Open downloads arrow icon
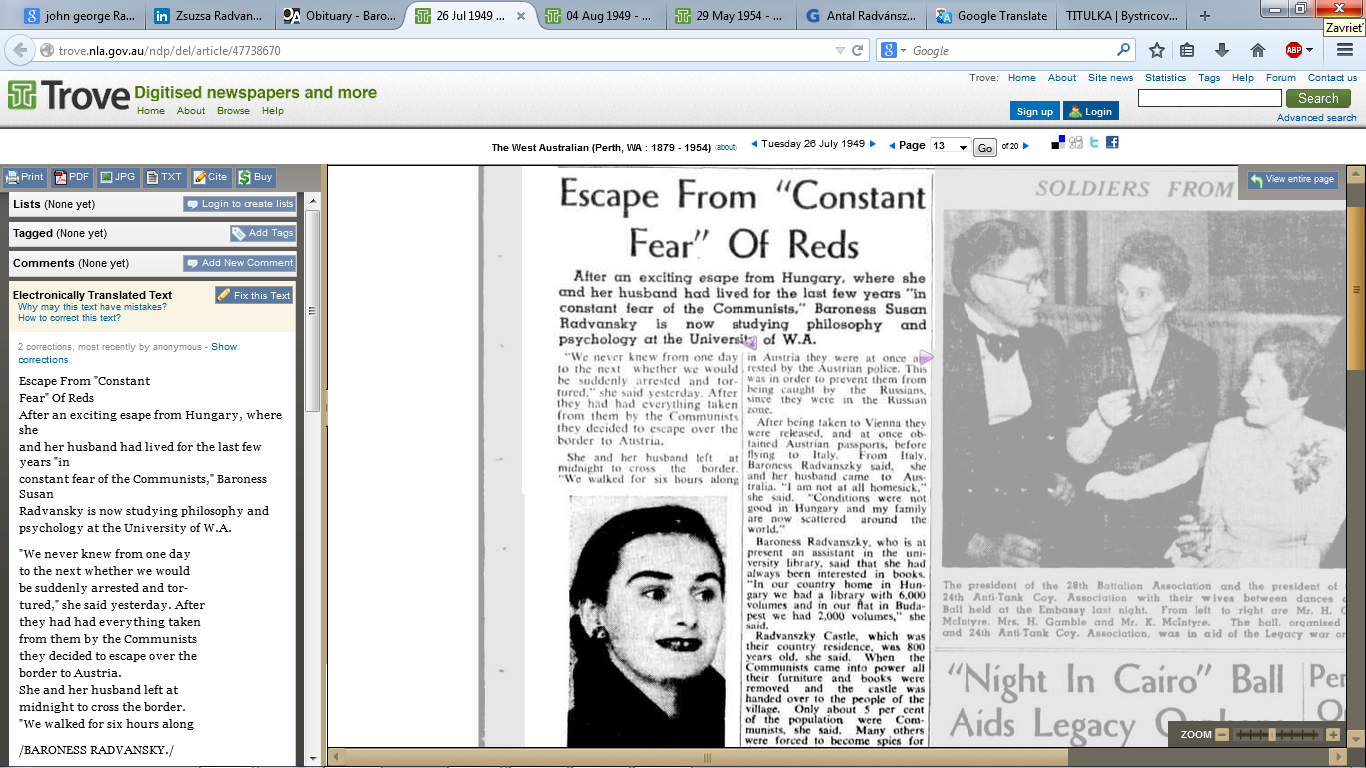 point(1222,50)
